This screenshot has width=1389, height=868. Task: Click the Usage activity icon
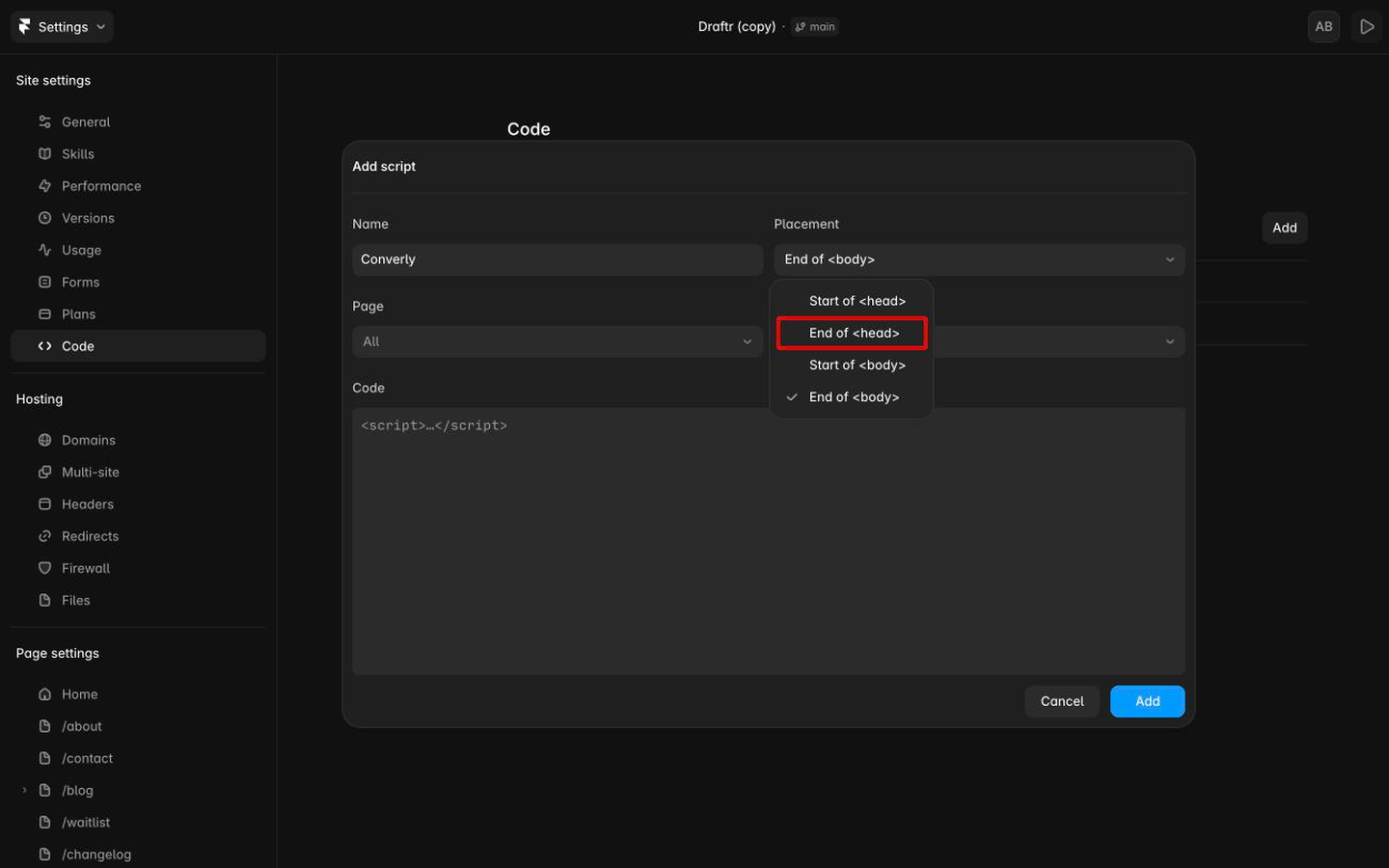[x=44, y=250]
